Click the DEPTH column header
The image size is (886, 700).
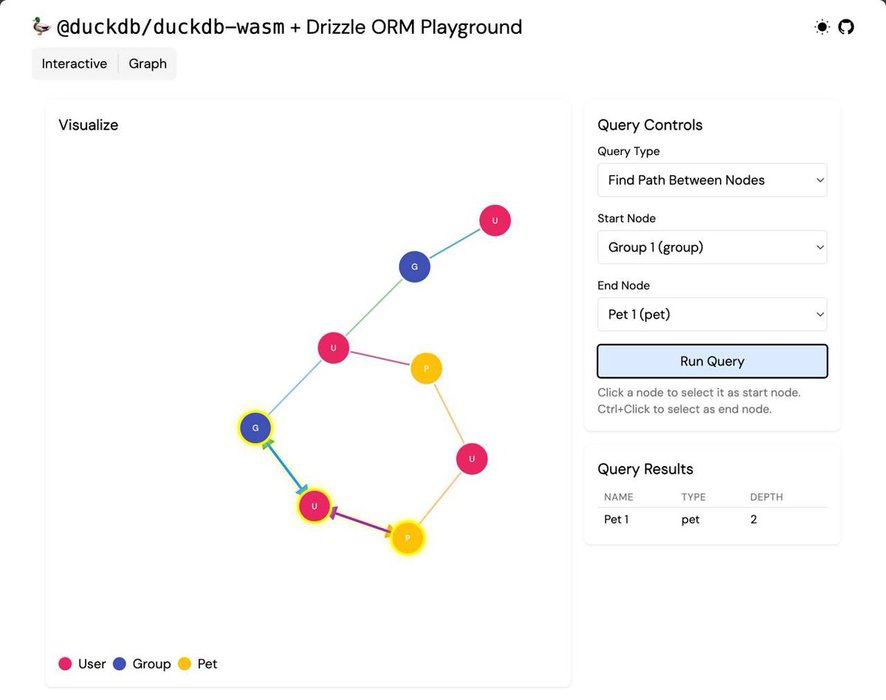767,497
